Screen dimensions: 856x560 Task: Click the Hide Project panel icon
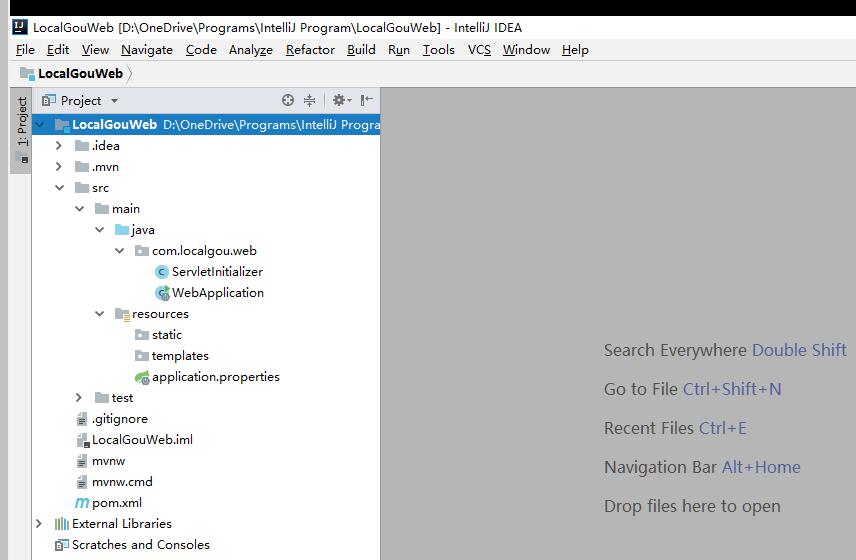tap(367, 100)
